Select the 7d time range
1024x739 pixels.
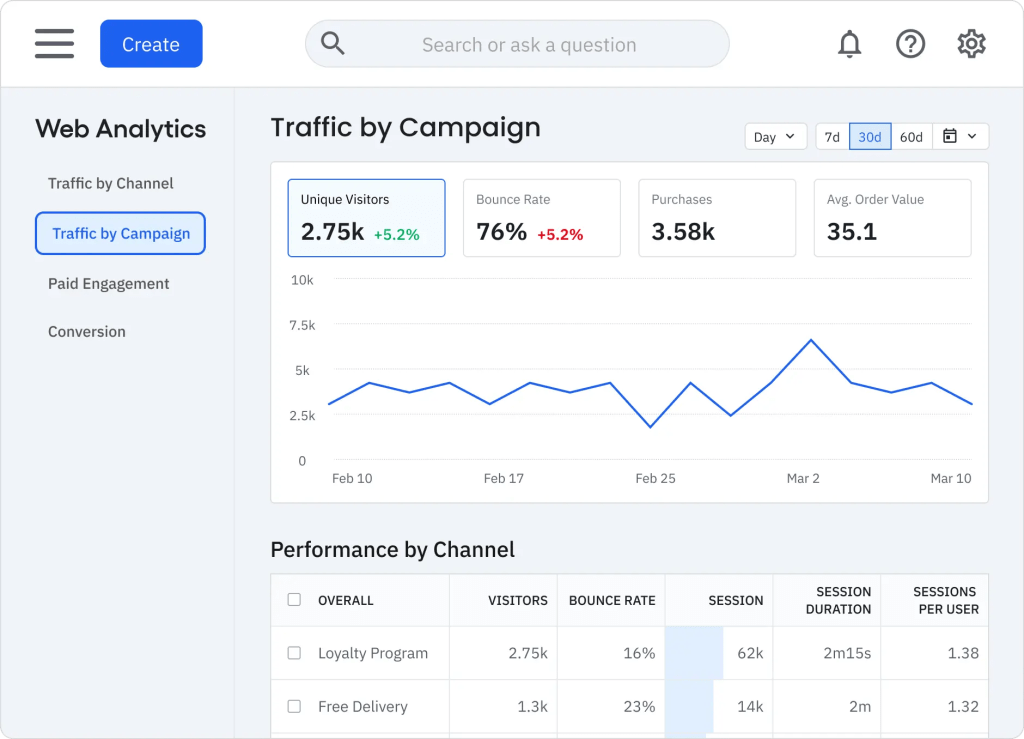pos(832,136)
